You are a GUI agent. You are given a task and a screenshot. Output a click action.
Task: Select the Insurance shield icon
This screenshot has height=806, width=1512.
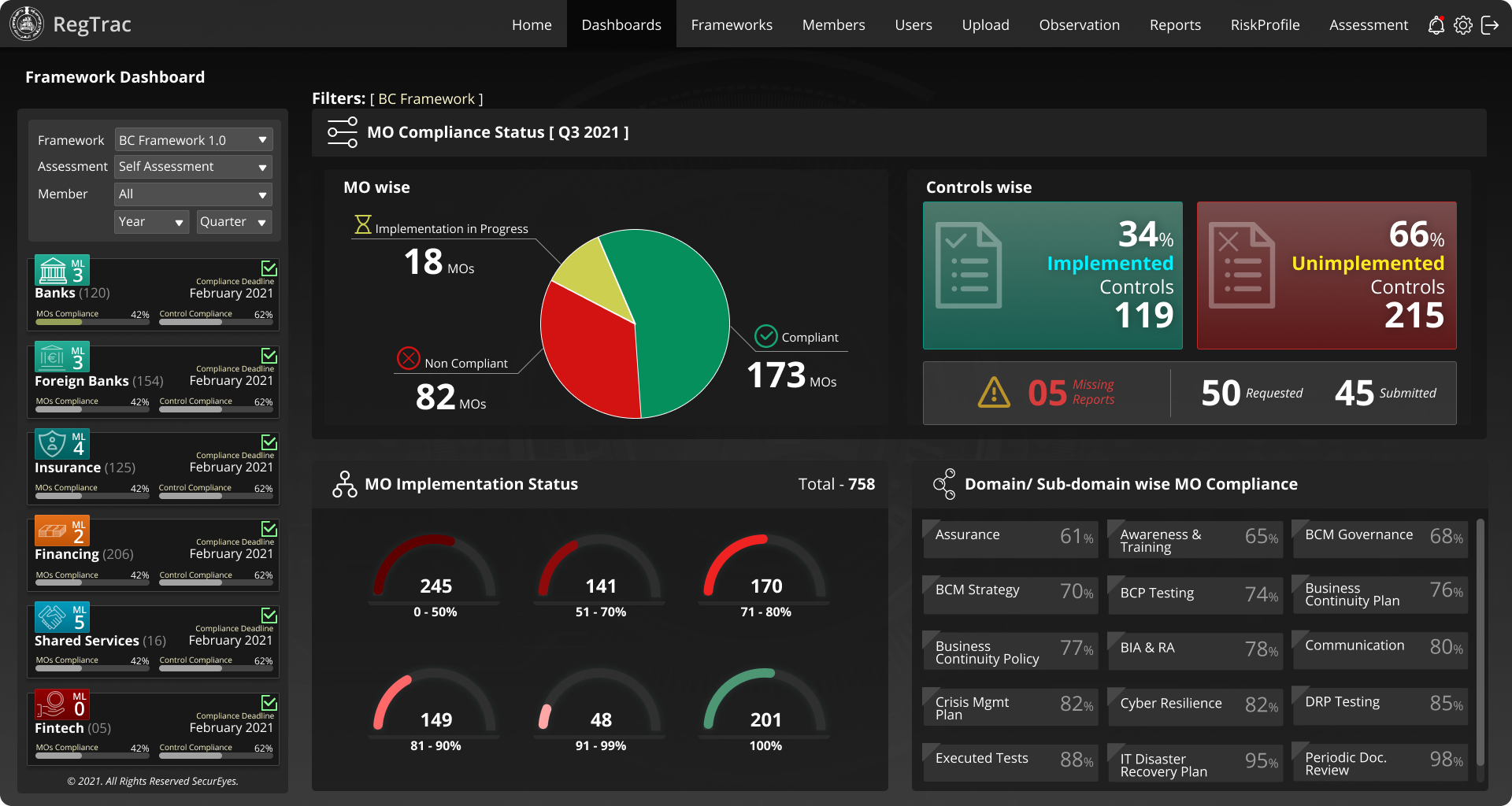pos(53,444)
